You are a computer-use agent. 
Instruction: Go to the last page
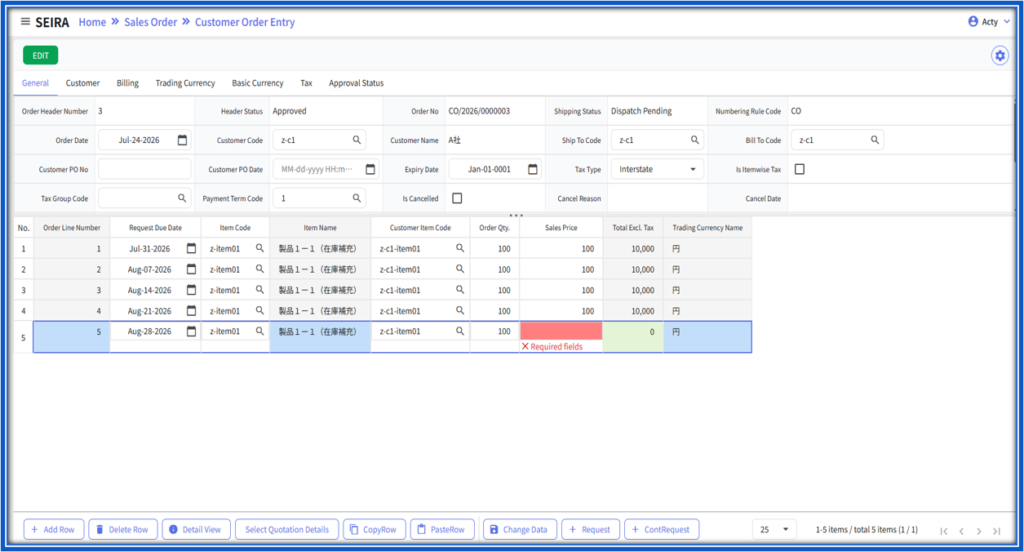coord(997,531)
